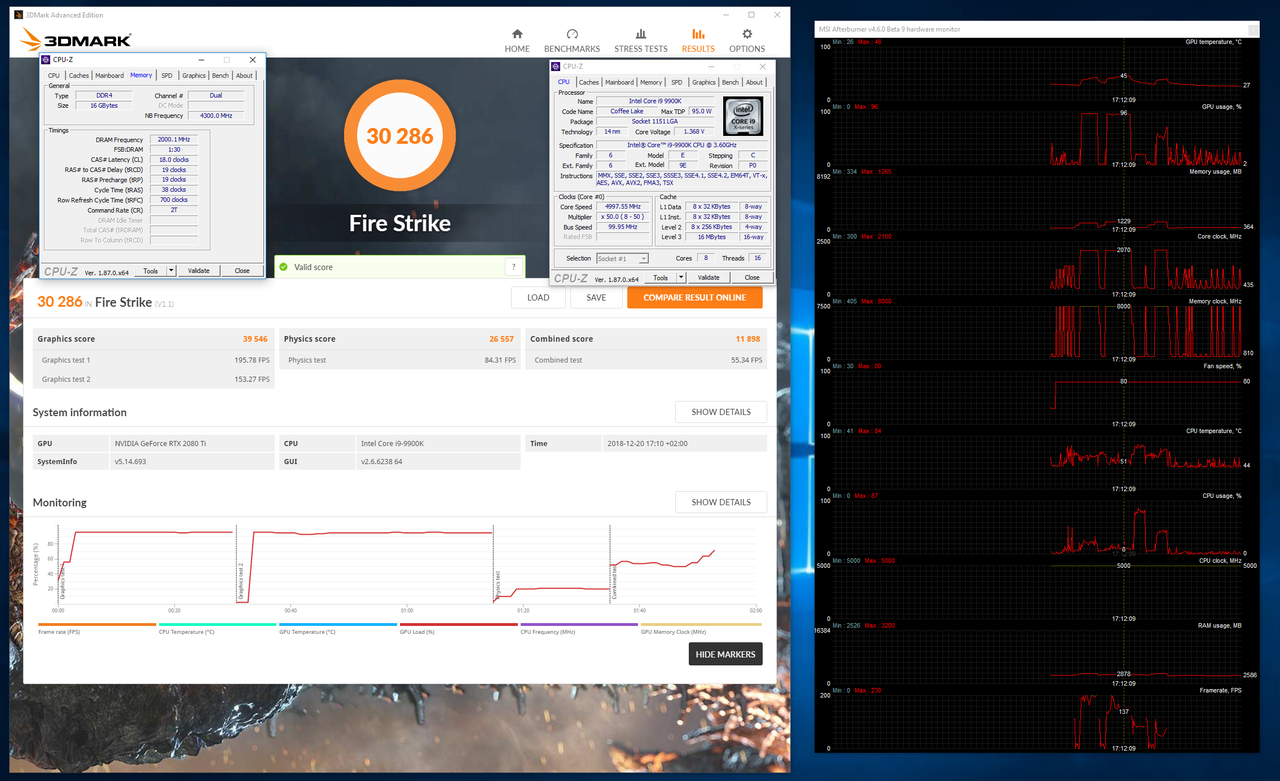The image size is (1280, 781).
Task: Click the question mark help button beside Valid score
Action: [x=514, y=267]
